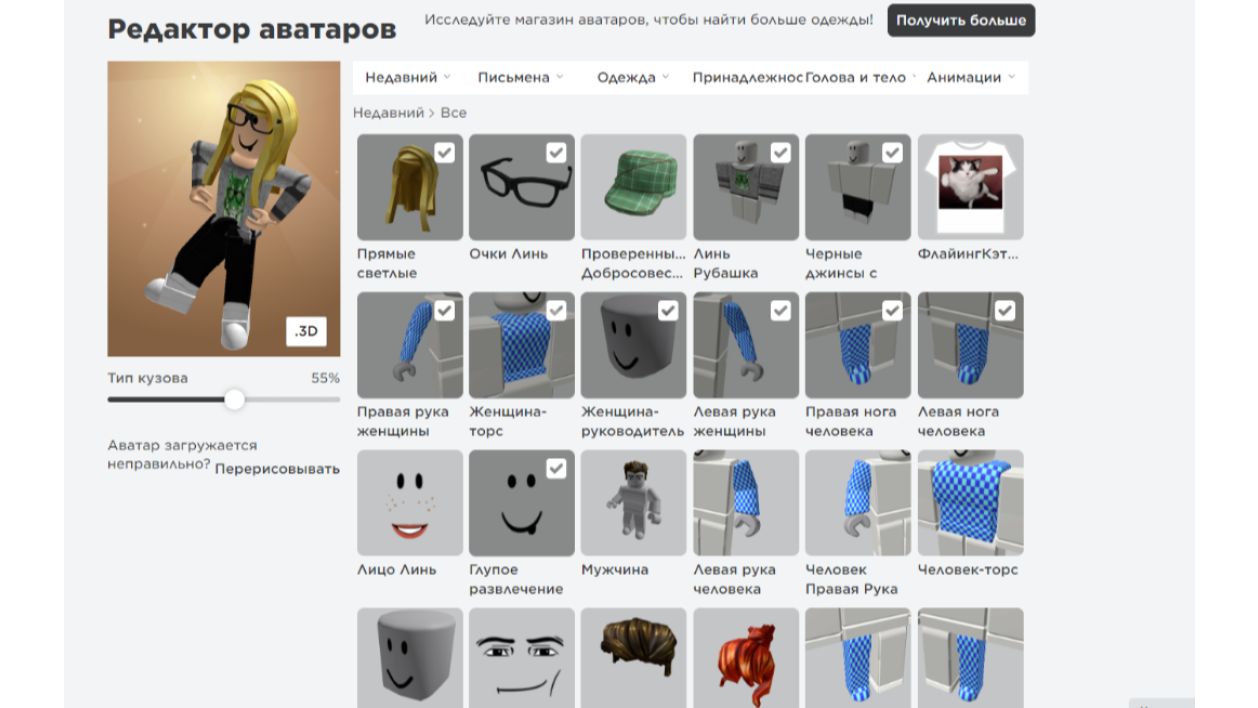Uncheck the 'Глупое развлечение' face checkmark

[x=556, y=468]
